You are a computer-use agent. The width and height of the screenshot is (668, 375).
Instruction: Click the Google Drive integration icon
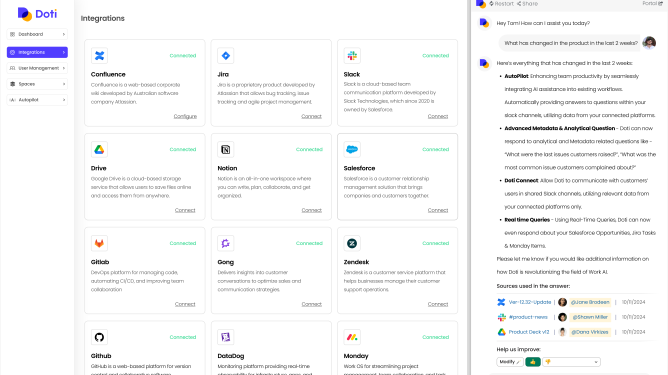99,150
